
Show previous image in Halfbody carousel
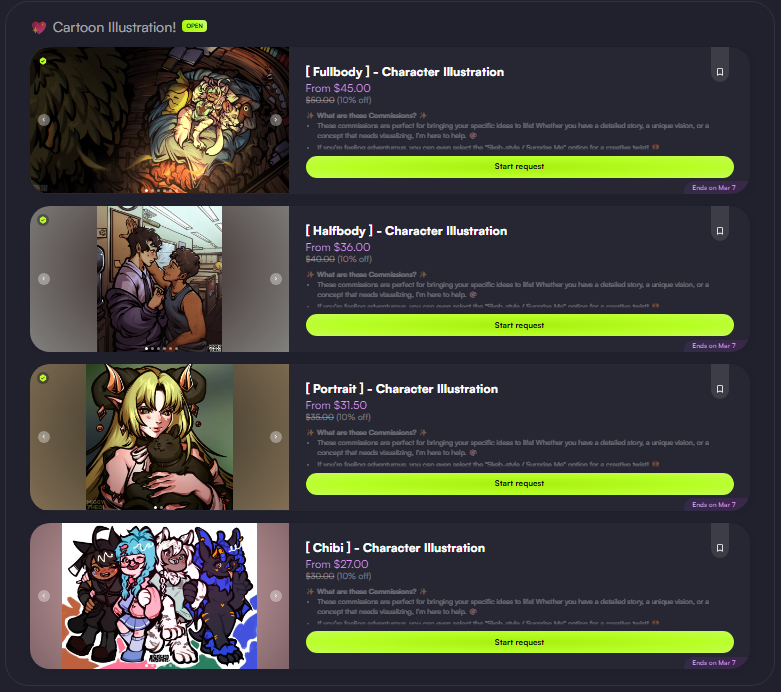point(44,278)
